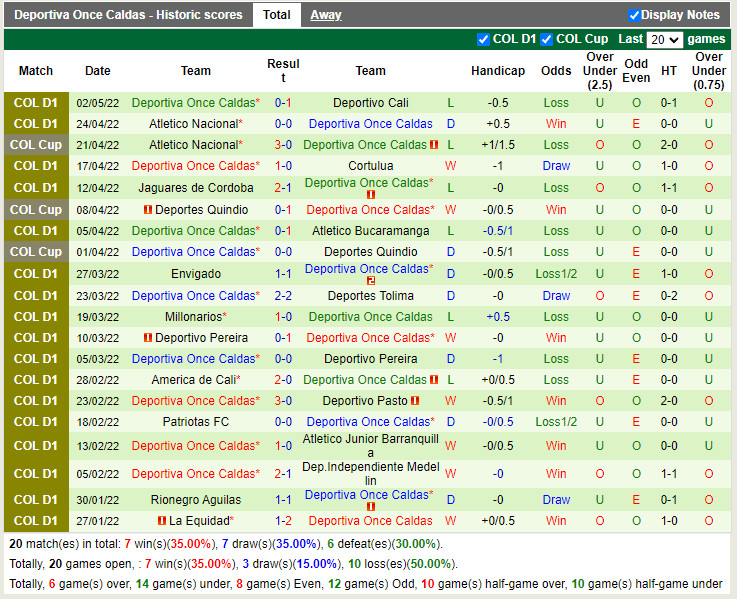The width and height of the screenshot is (738, 599).
Task: Open the Envigado team link
Action: pyautogui.click(x=196, y=274)
